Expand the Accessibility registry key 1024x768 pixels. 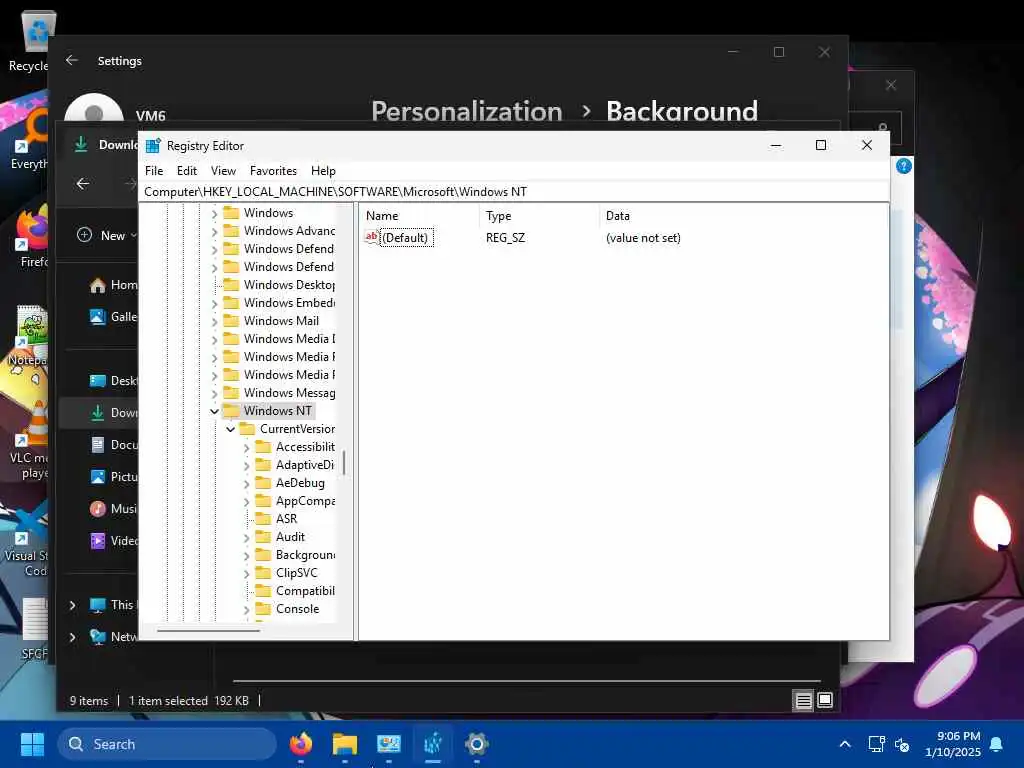[x=246, y=447]
